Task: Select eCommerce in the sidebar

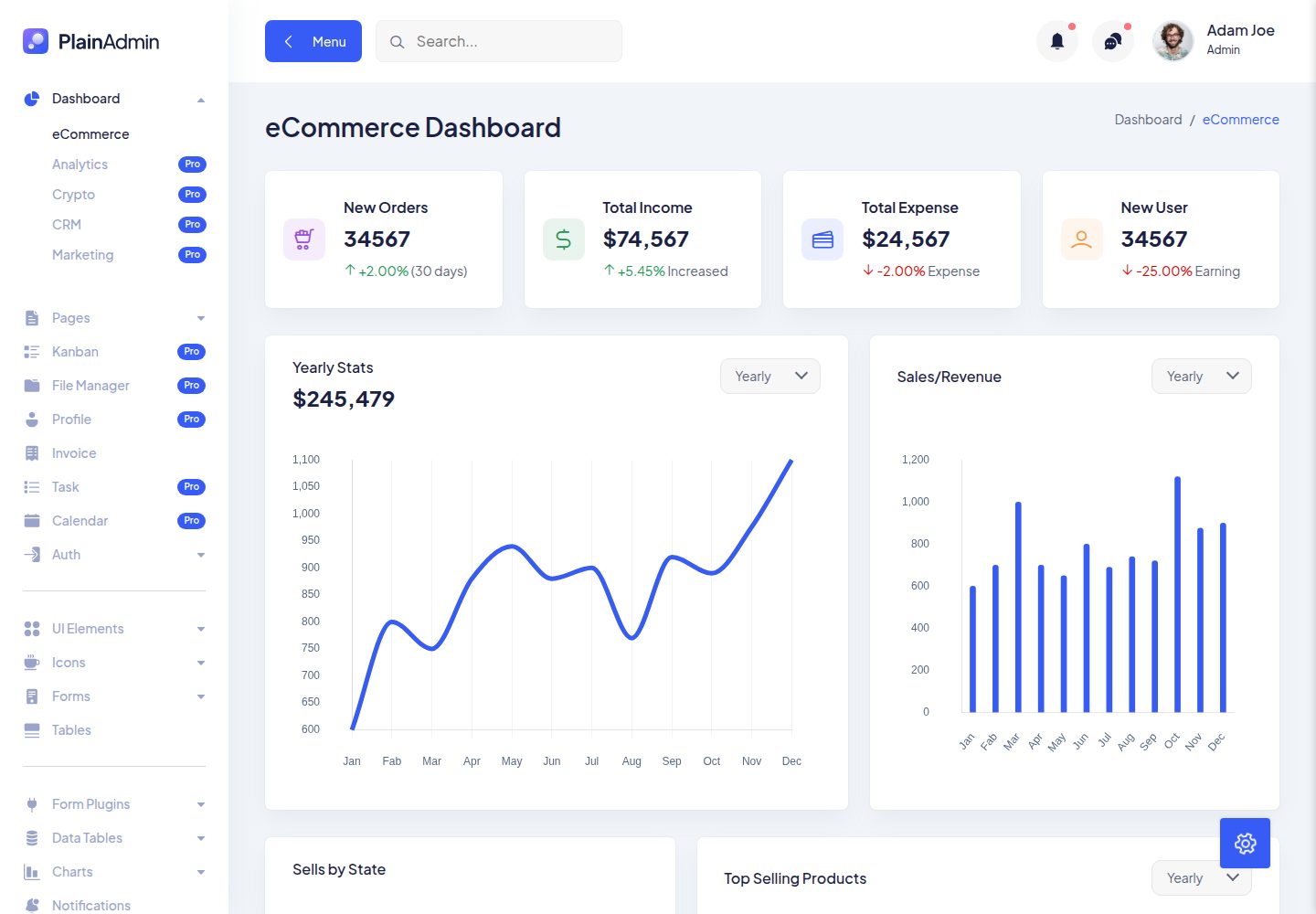Action: (x=90, y=134)
